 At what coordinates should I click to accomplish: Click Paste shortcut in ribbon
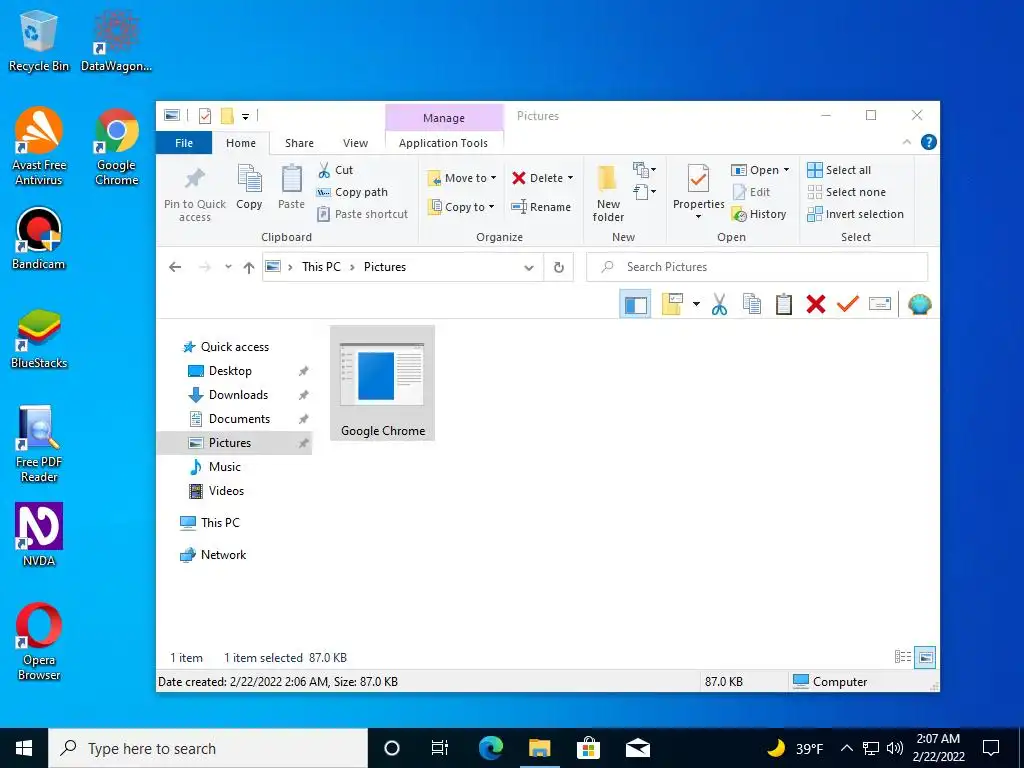(362, 214)
